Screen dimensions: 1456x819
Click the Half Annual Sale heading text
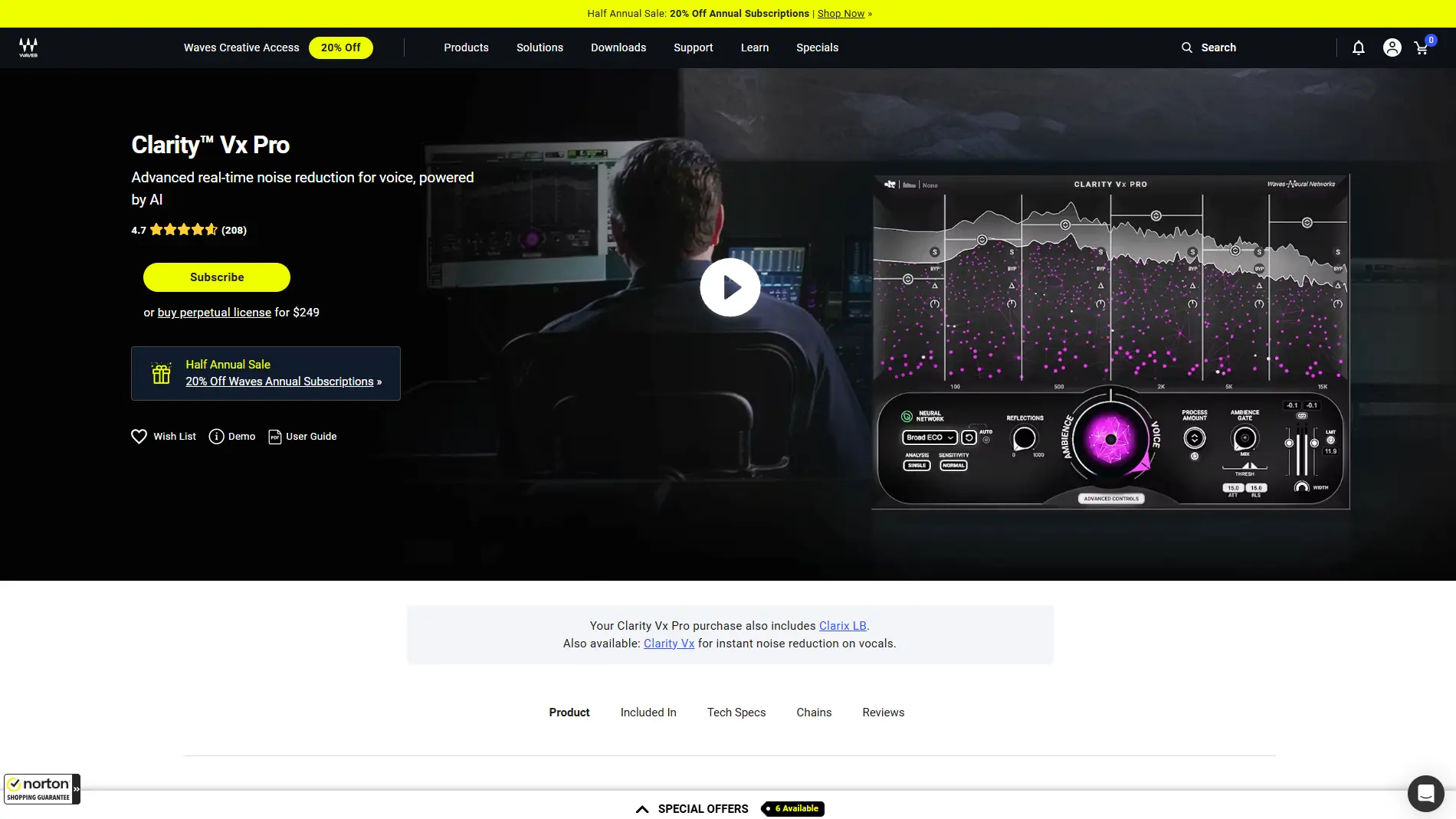click(228, 365)
